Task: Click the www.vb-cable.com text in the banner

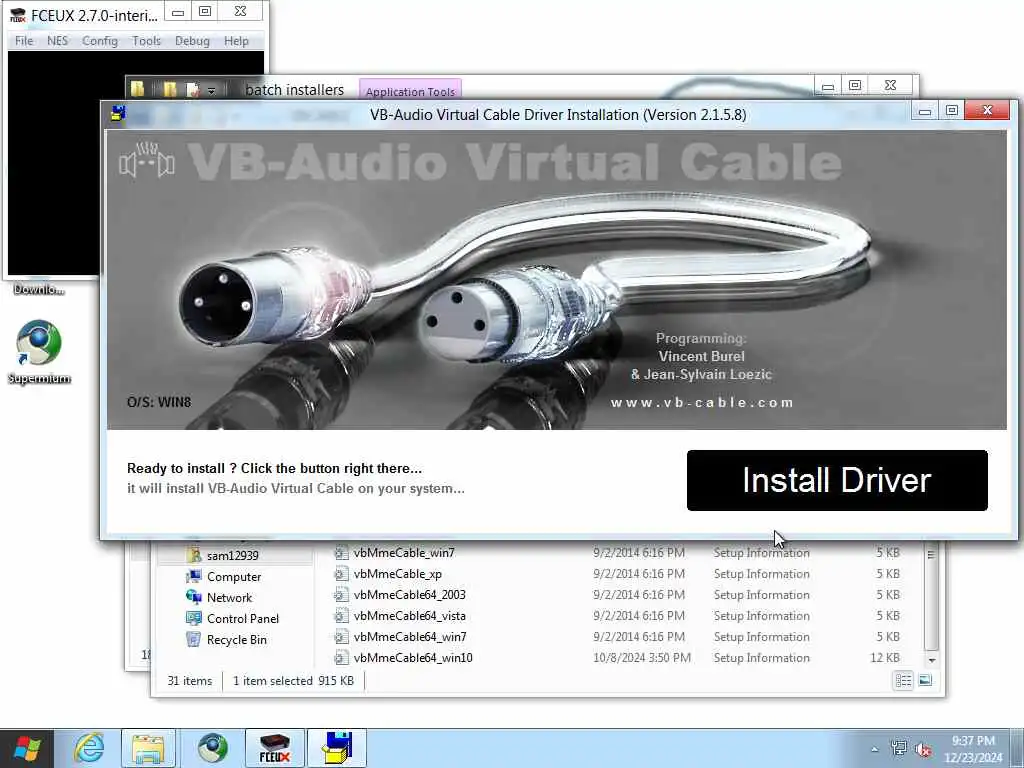Action: pos(701,402)
